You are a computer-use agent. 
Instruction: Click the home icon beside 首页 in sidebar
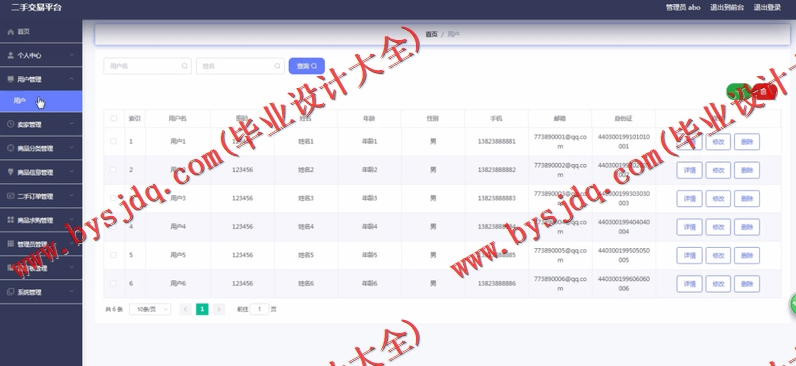tap(10, 31)
